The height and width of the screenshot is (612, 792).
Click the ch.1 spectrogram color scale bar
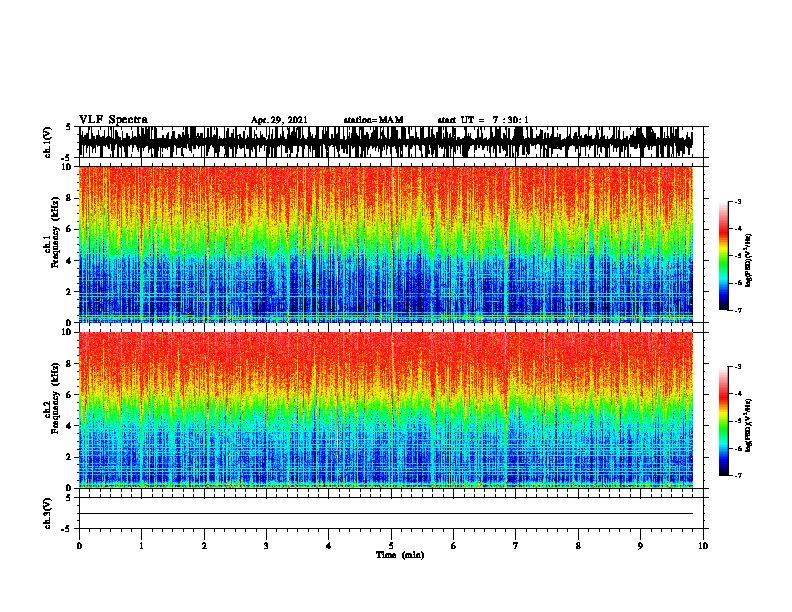pyautogui.click(x=724, y=256)
